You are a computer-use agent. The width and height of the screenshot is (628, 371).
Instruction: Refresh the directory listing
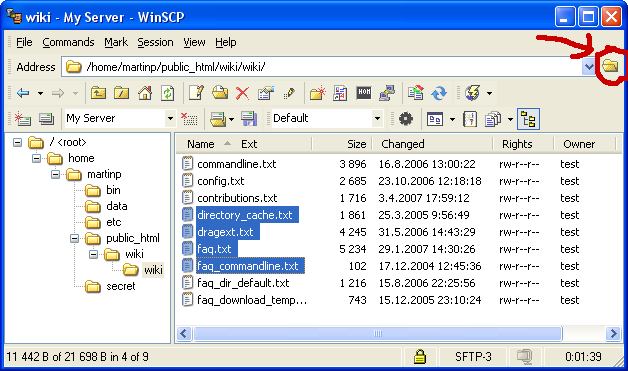pos(167,93)
